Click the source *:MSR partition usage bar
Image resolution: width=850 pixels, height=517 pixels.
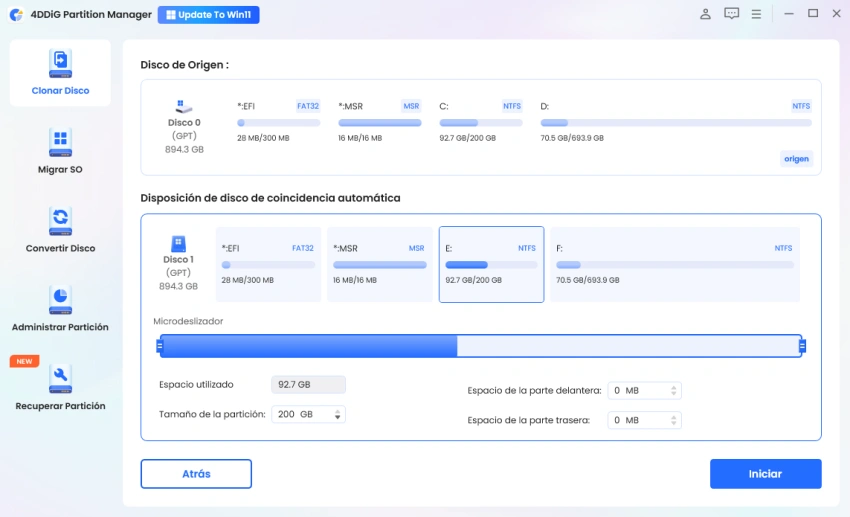pos(379,123)
